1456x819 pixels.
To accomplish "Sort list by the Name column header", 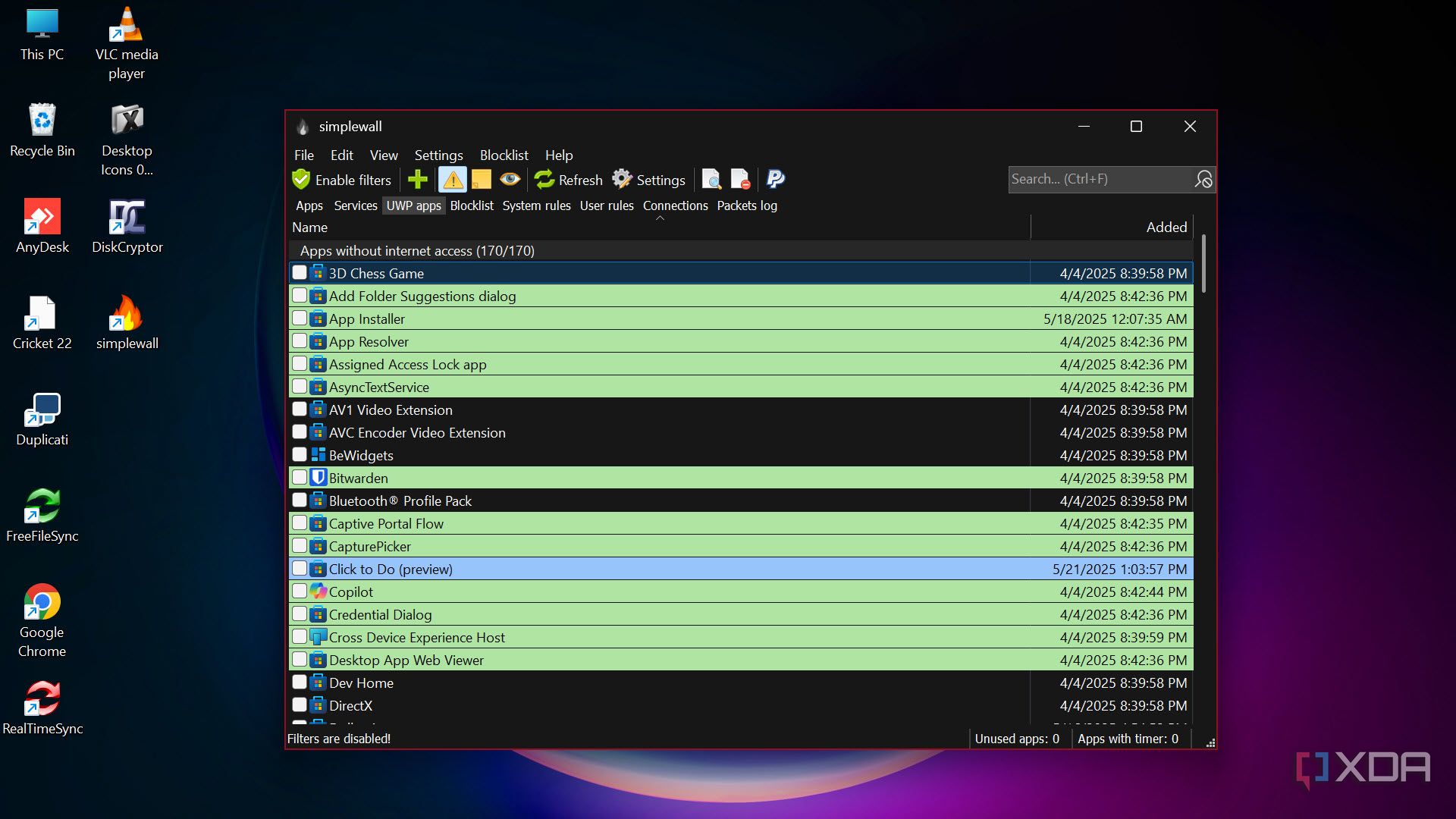I will [x=660, y=227].
